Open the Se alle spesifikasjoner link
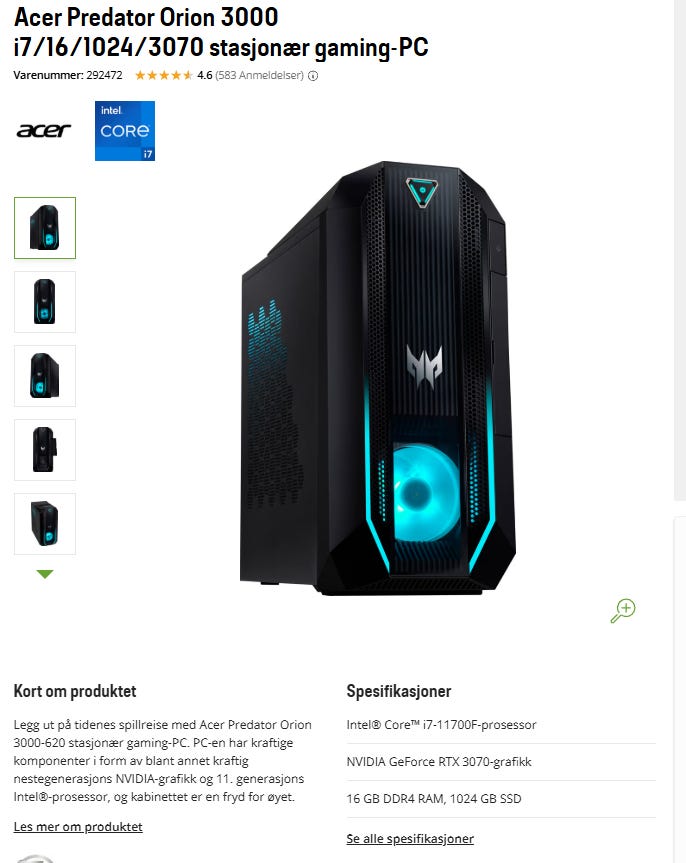This screenshot has width=686, height=863. tap(410, 839)
